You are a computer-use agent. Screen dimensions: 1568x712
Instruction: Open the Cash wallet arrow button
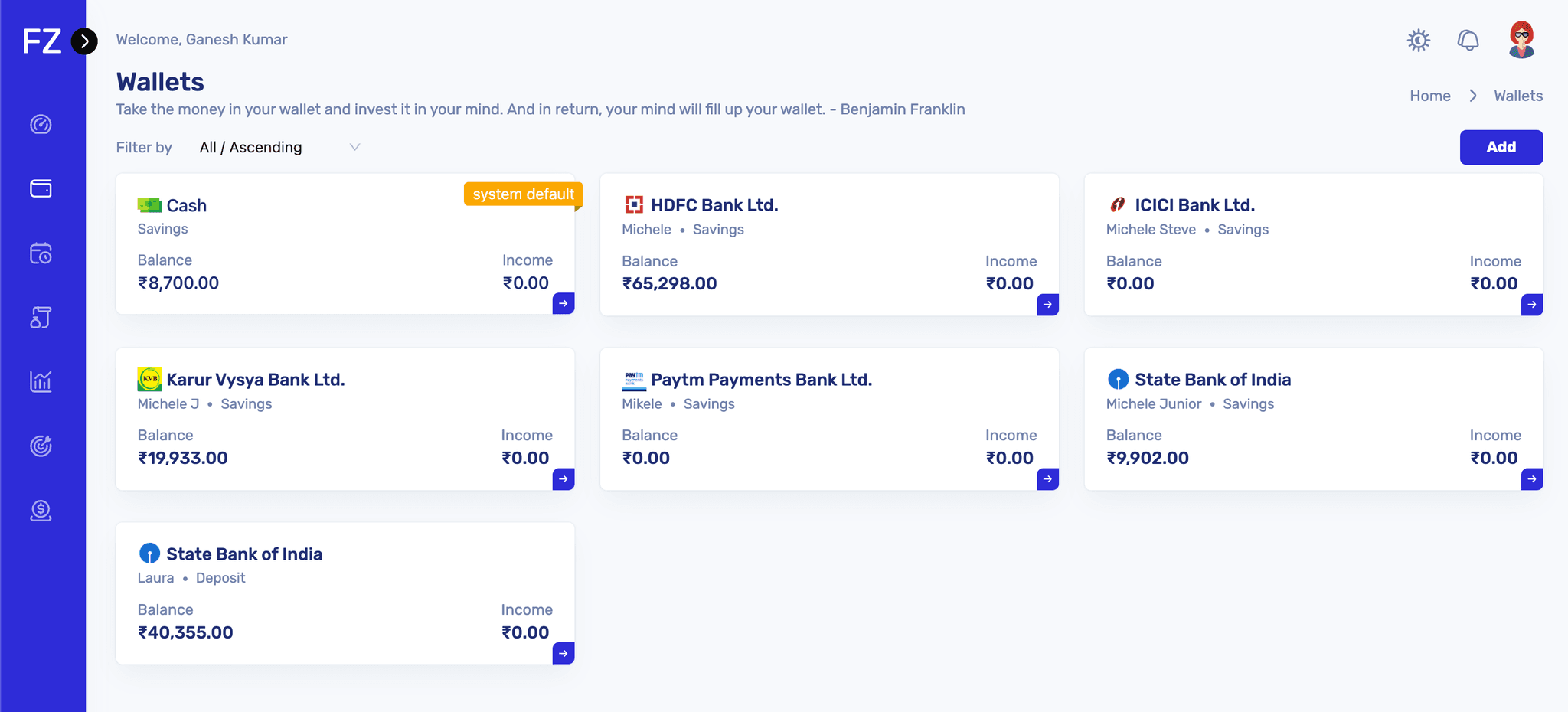click(563, 303)
